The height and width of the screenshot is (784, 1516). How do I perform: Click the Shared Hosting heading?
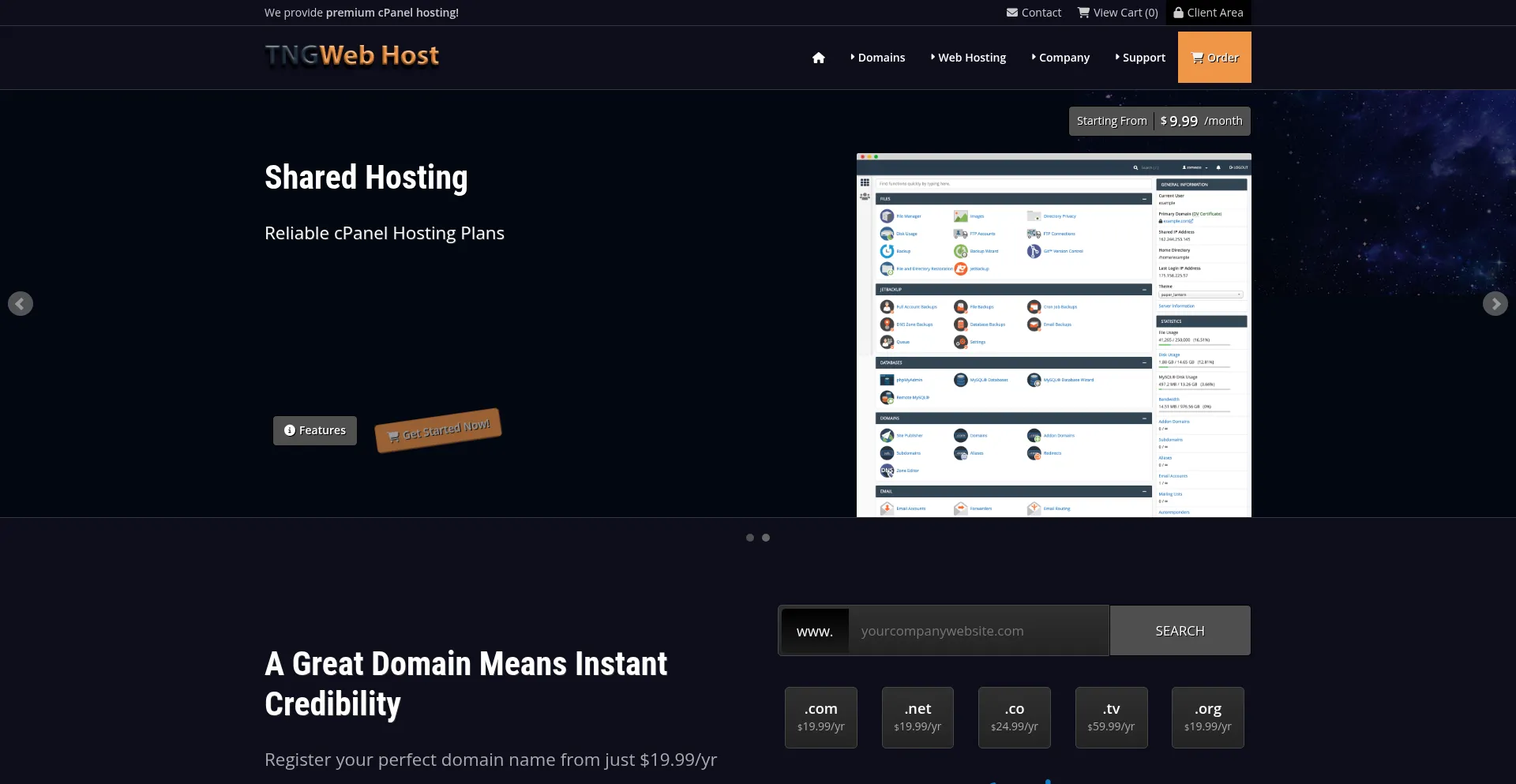click(366, 178)
